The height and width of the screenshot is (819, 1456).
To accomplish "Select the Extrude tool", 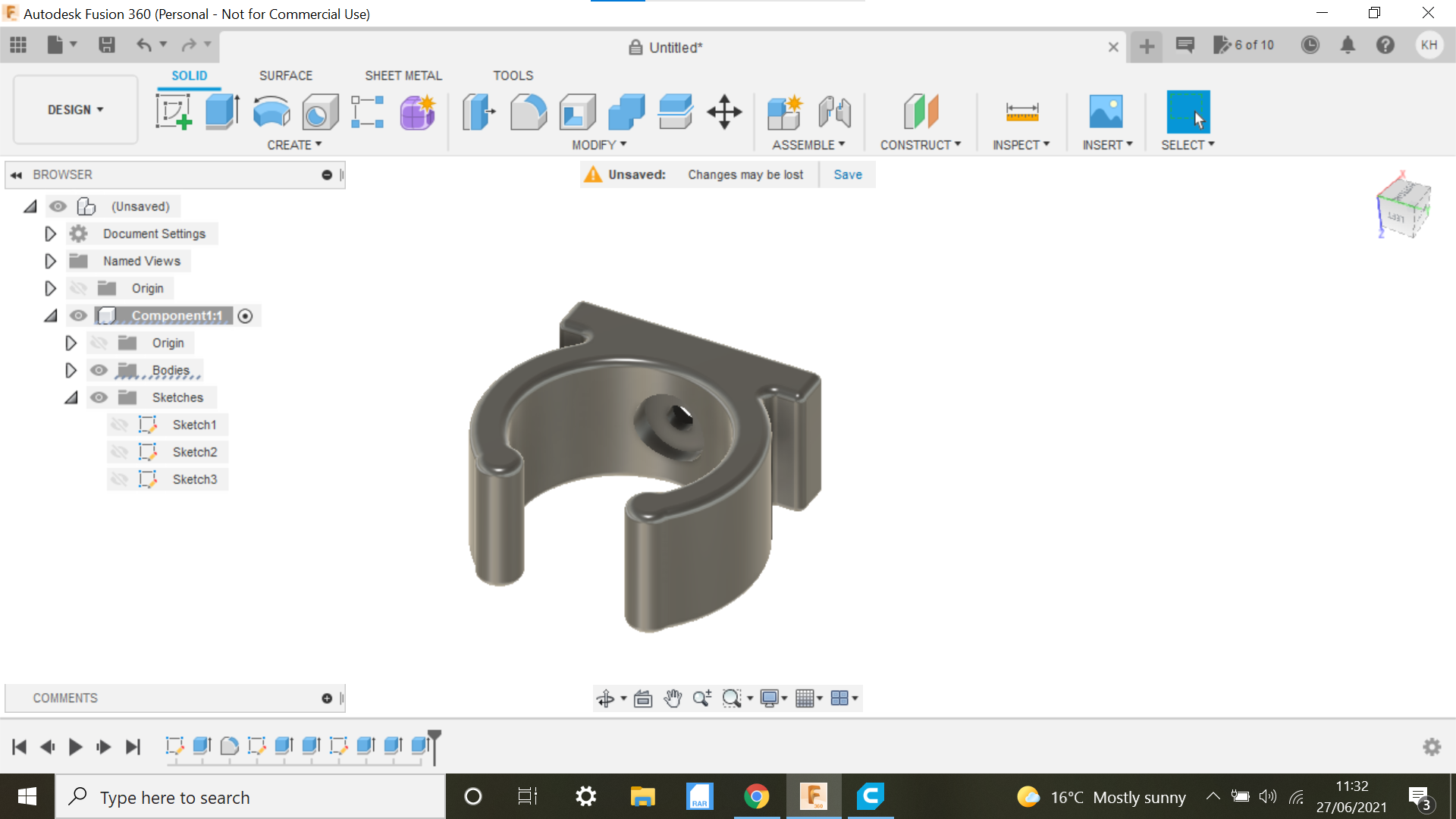I will [x=223, y=112].
